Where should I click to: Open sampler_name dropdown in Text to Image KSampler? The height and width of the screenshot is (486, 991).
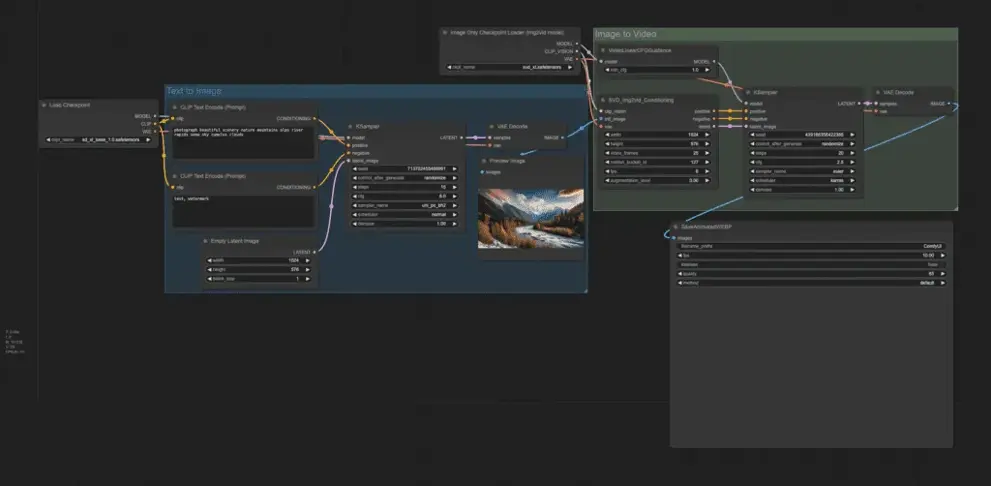(404, 205)
